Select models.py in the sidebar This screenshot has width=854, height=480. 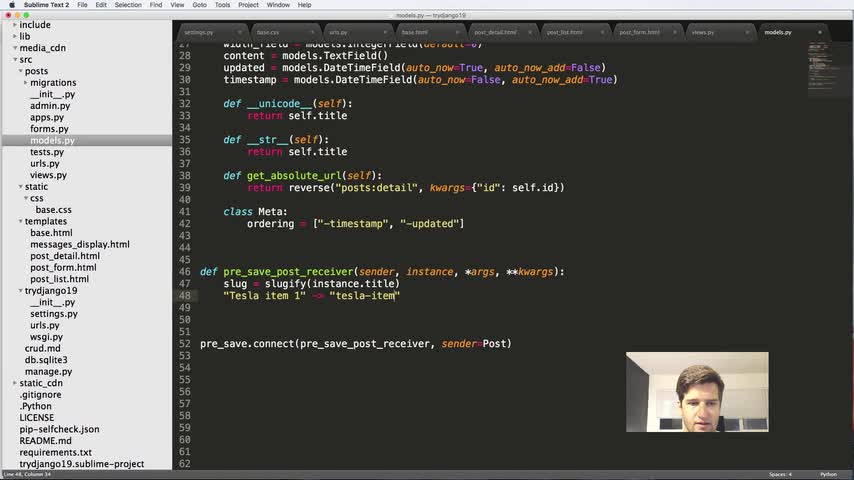(x=52, y=140)
